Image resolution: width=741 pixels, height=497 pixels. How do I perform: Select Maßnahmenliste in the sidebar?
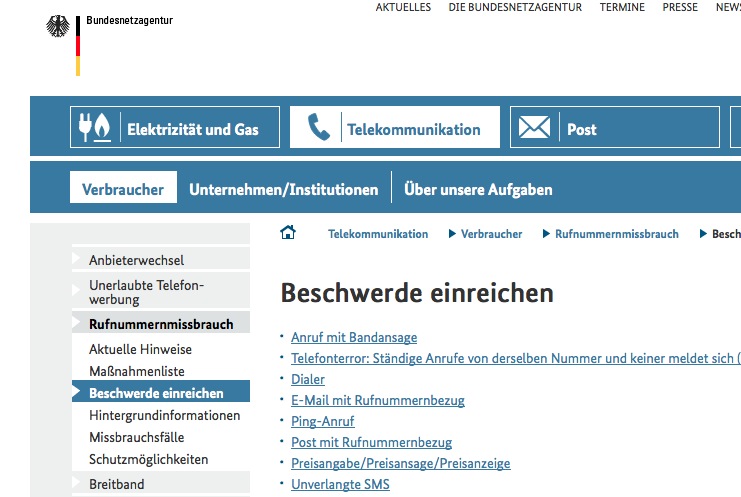pos(137,371)
